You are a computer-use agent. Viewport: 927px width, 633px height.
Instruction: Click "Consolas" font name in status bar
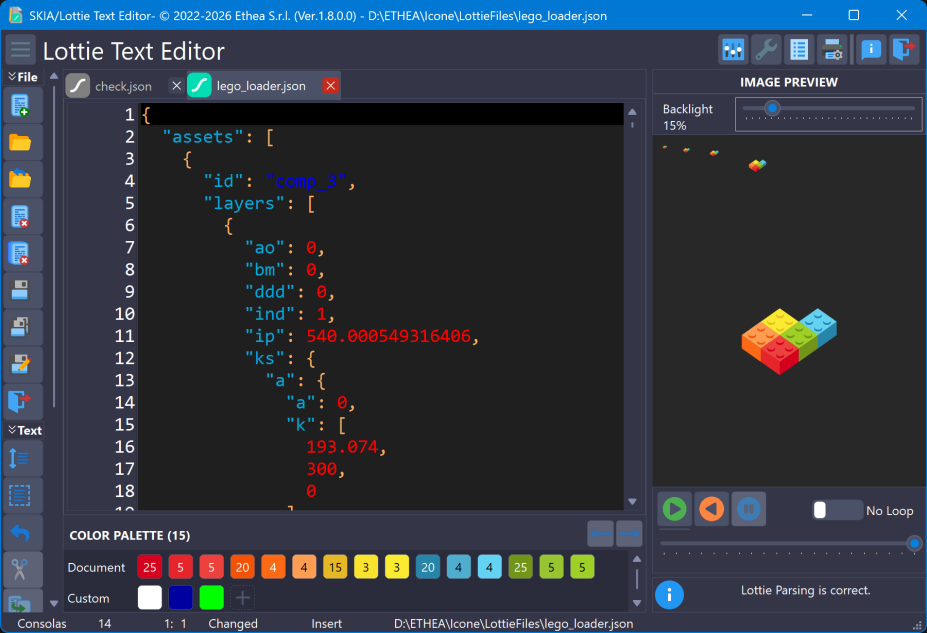point(41,624)
